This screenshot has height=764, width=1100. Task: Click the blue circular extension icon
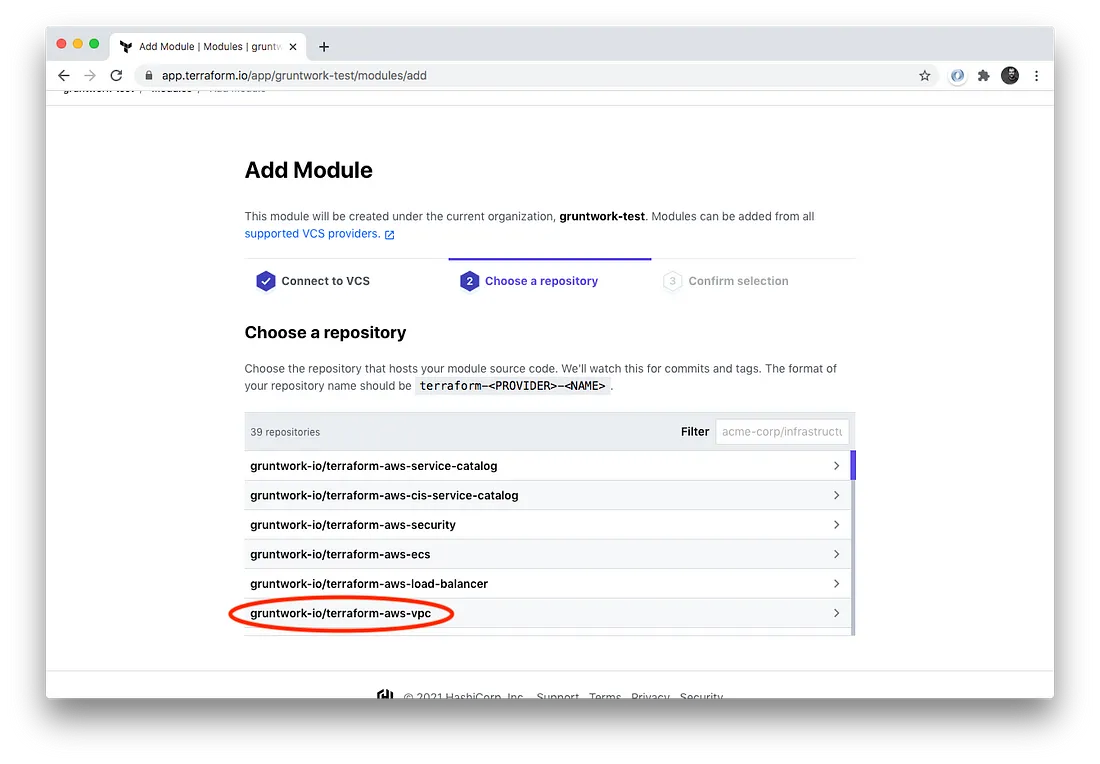point(957,76)
